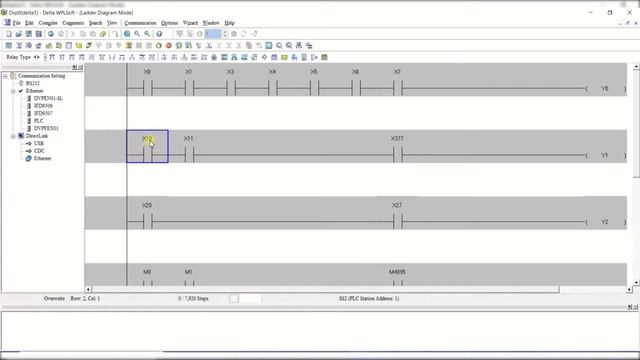This screenshot has height=360, width=640.
Task: Toggle the check mark beside Ethernet node
Action: click(21, 91)
